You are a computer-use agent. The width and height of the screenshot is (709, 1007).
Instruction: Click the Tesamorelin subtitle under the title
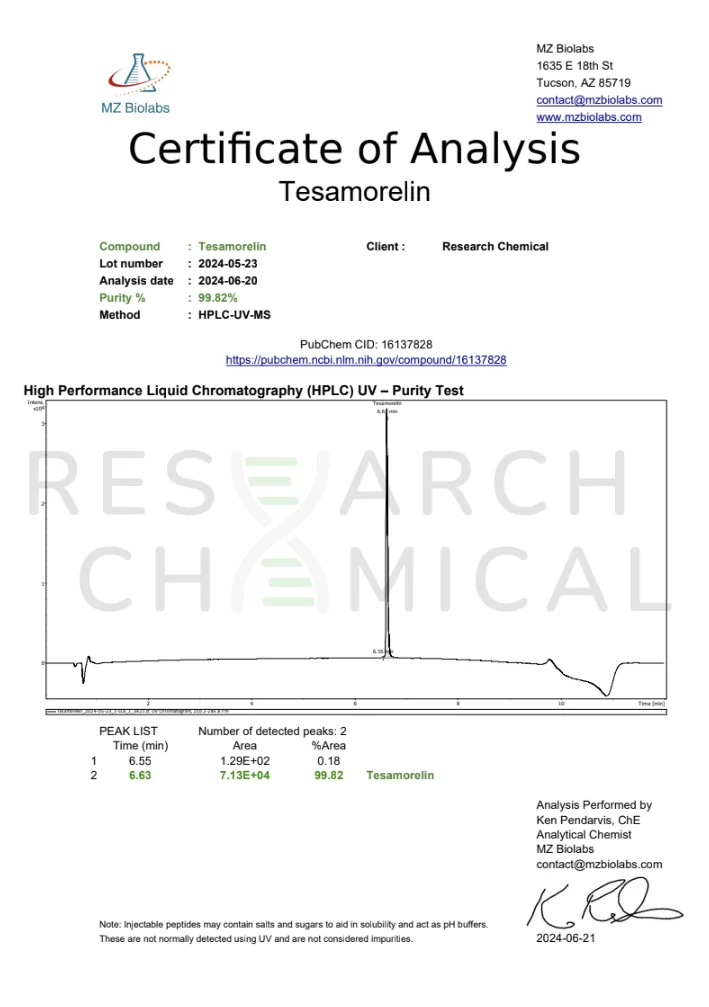[x=354, y=190]
